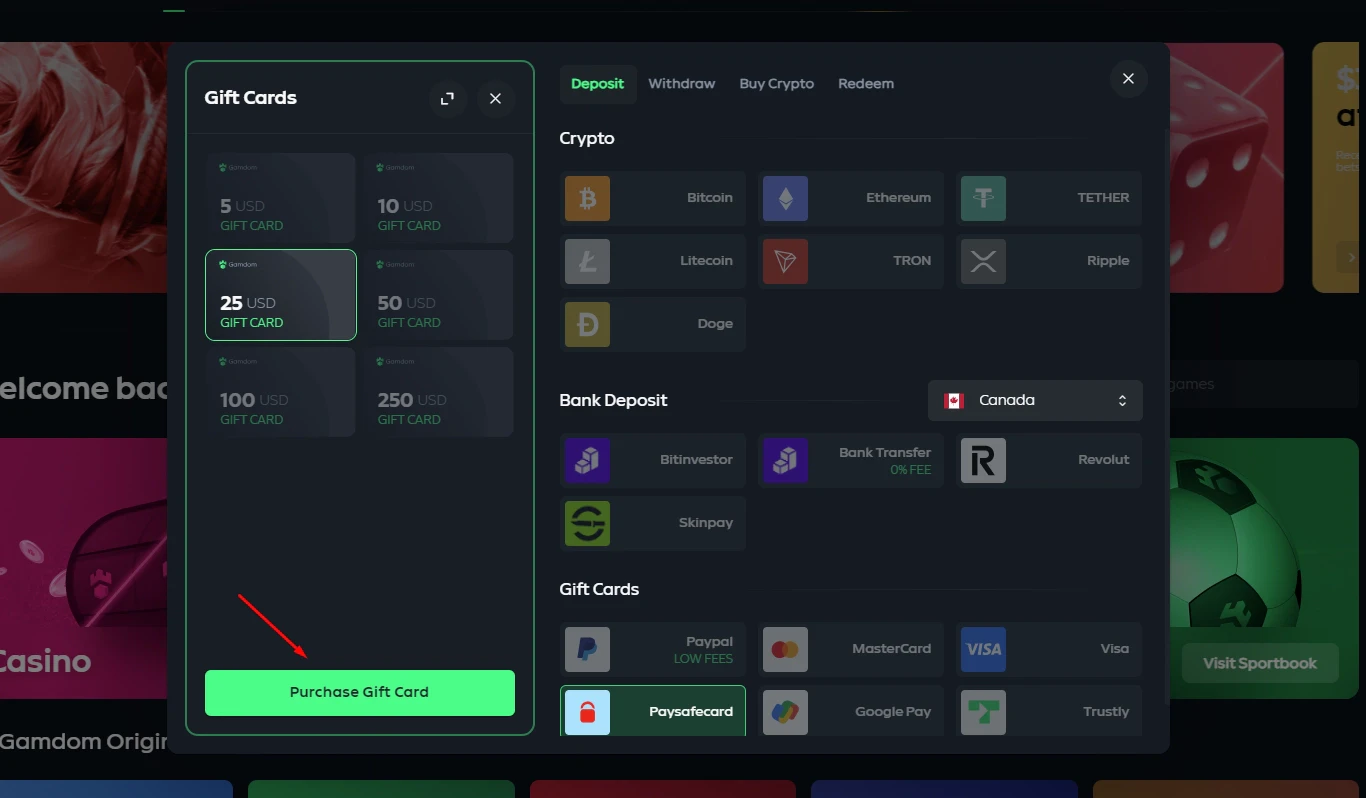Click the Doge label text
This screenshot has width=1366, height=798.
coord(715,324)
